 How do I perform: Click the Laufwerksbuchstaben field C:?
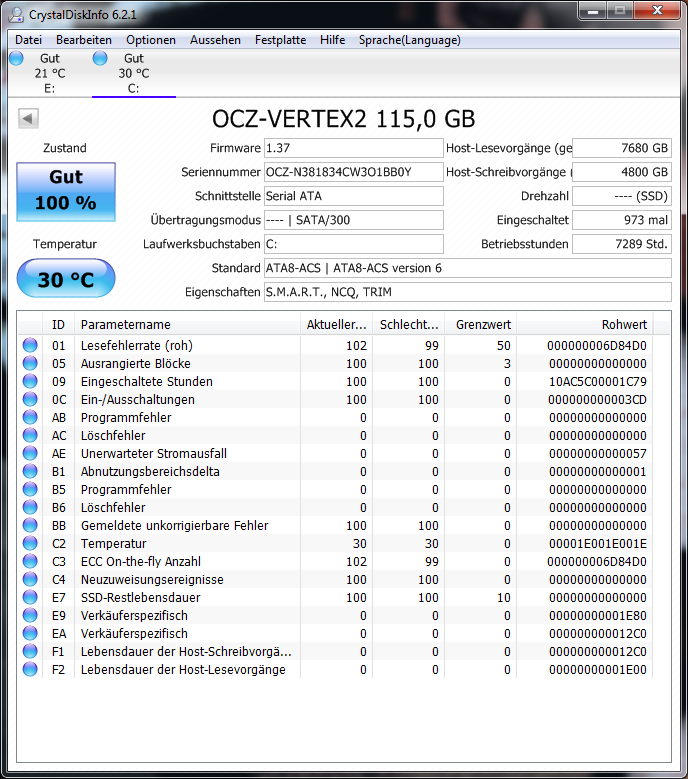coord(354,244)
